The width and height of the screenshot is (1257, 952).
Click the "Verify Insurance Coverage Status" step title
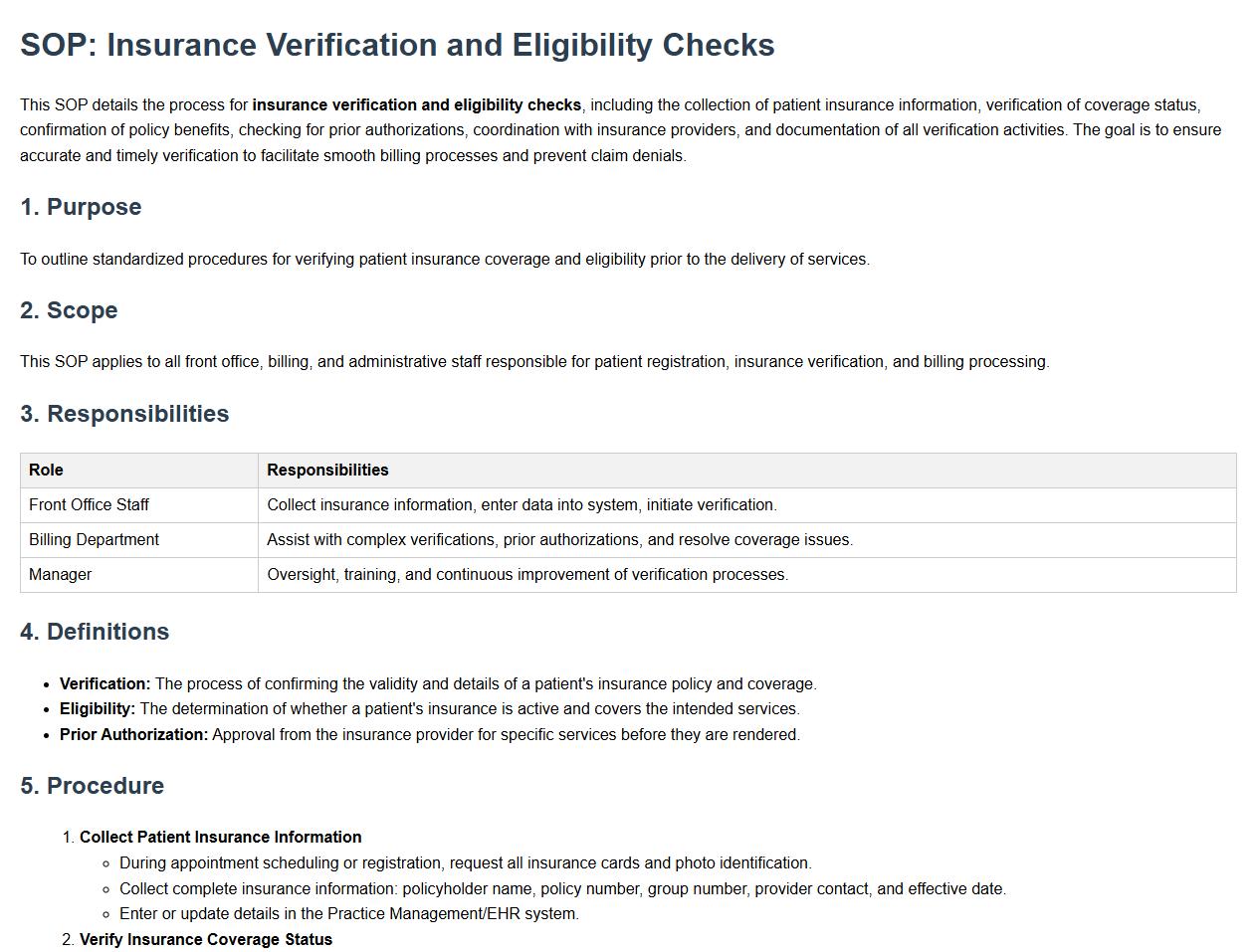(x=205, y=940)
